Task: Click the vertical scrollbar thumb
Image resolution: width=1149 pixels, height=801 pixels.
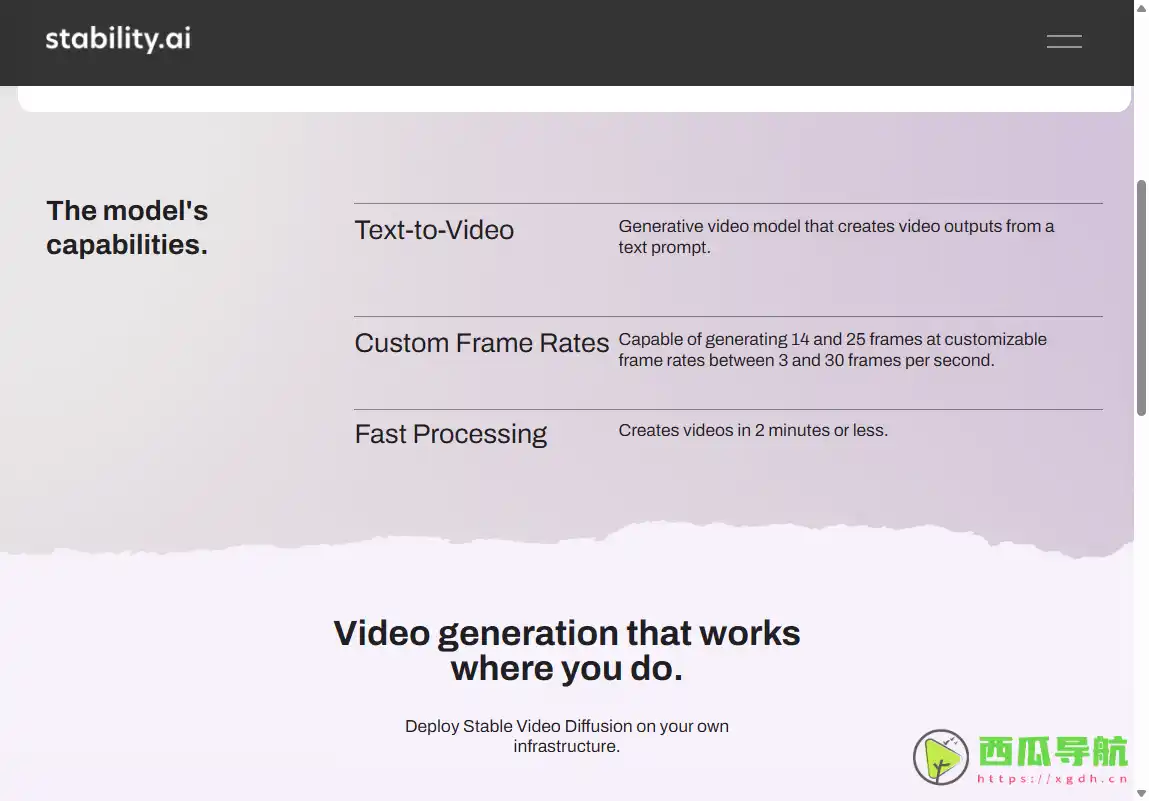Action: click(x=1141, y=297)
